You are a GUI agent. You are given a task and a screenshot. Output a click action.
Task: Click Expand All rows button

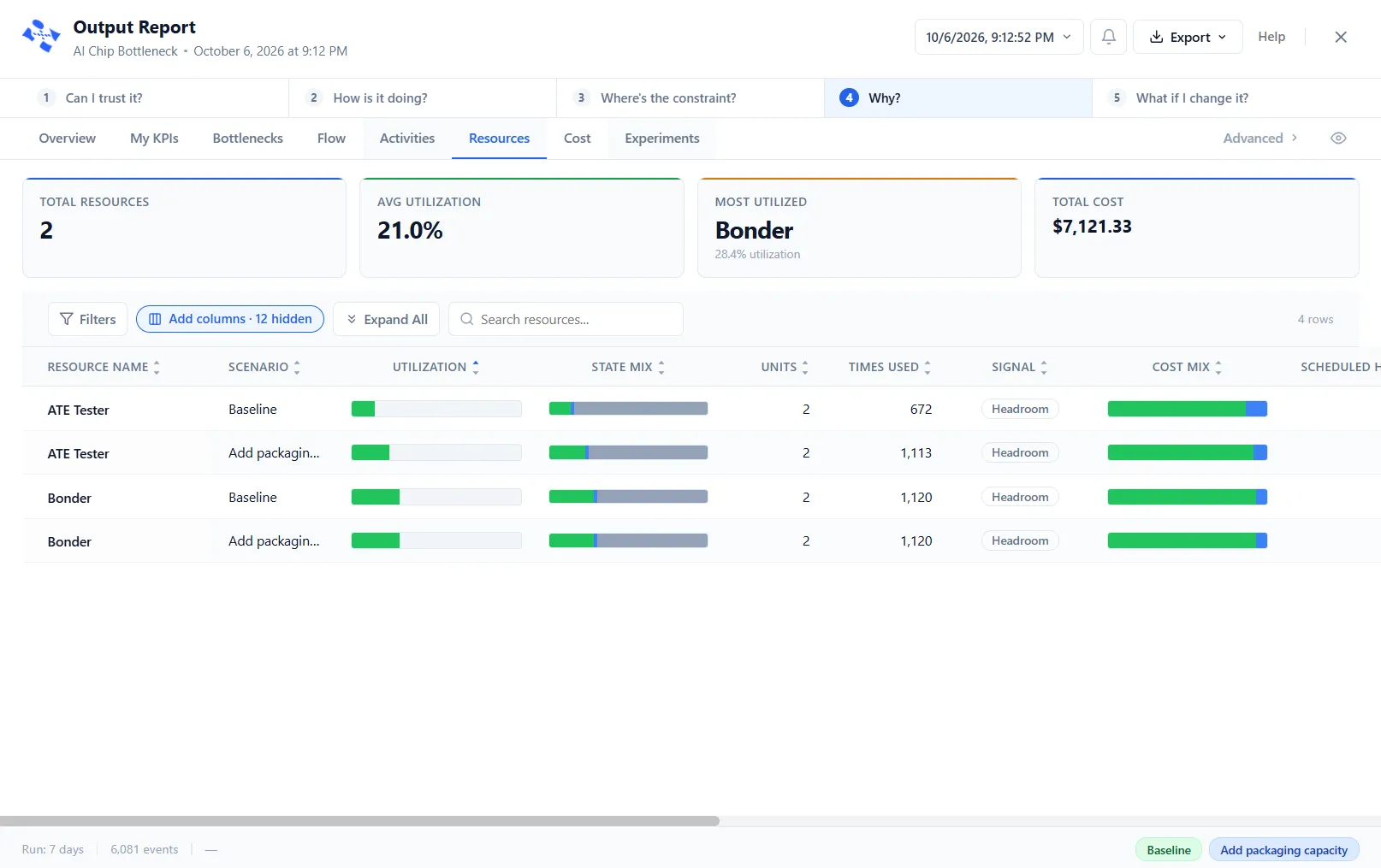tap(387, 319)
